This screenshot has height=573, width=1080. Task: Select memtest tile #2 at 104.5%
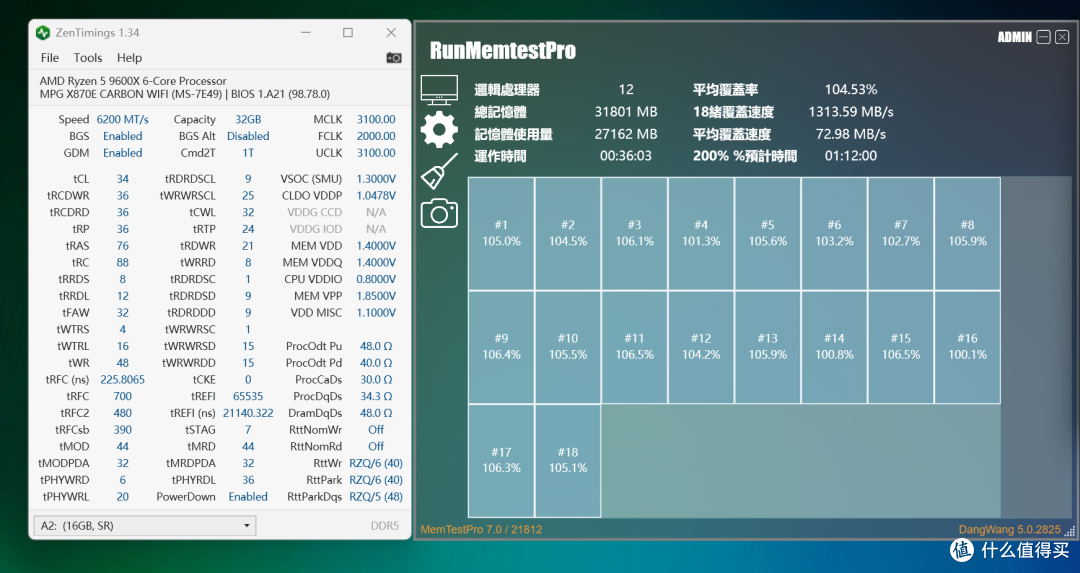pos(568,233)
